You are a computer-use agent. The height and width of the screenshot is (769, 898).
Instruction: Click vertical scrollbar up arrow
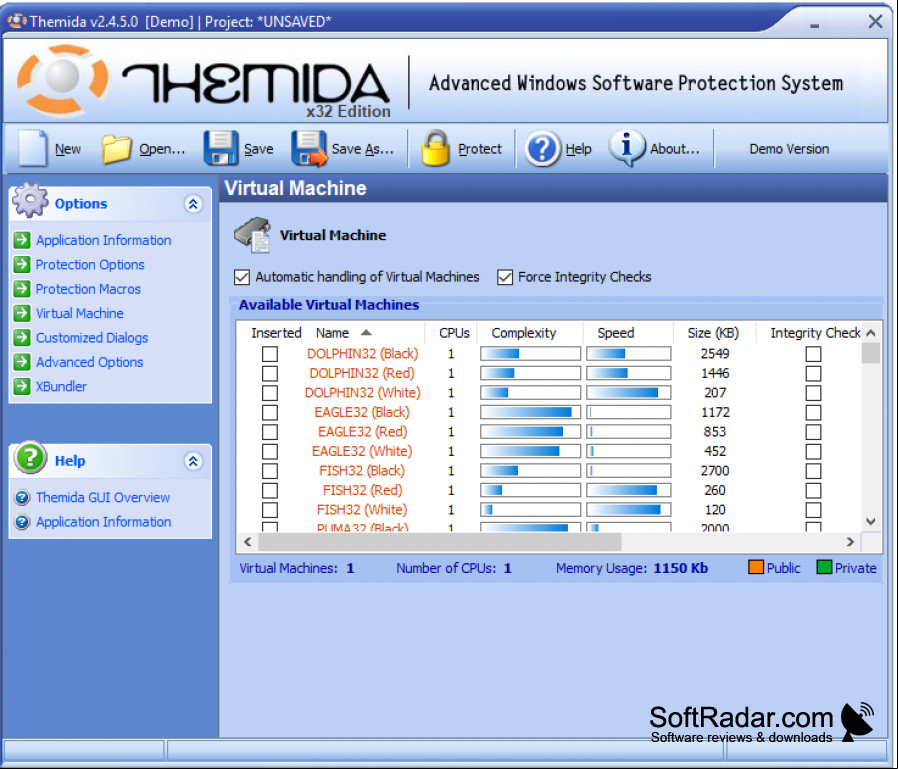871,333
